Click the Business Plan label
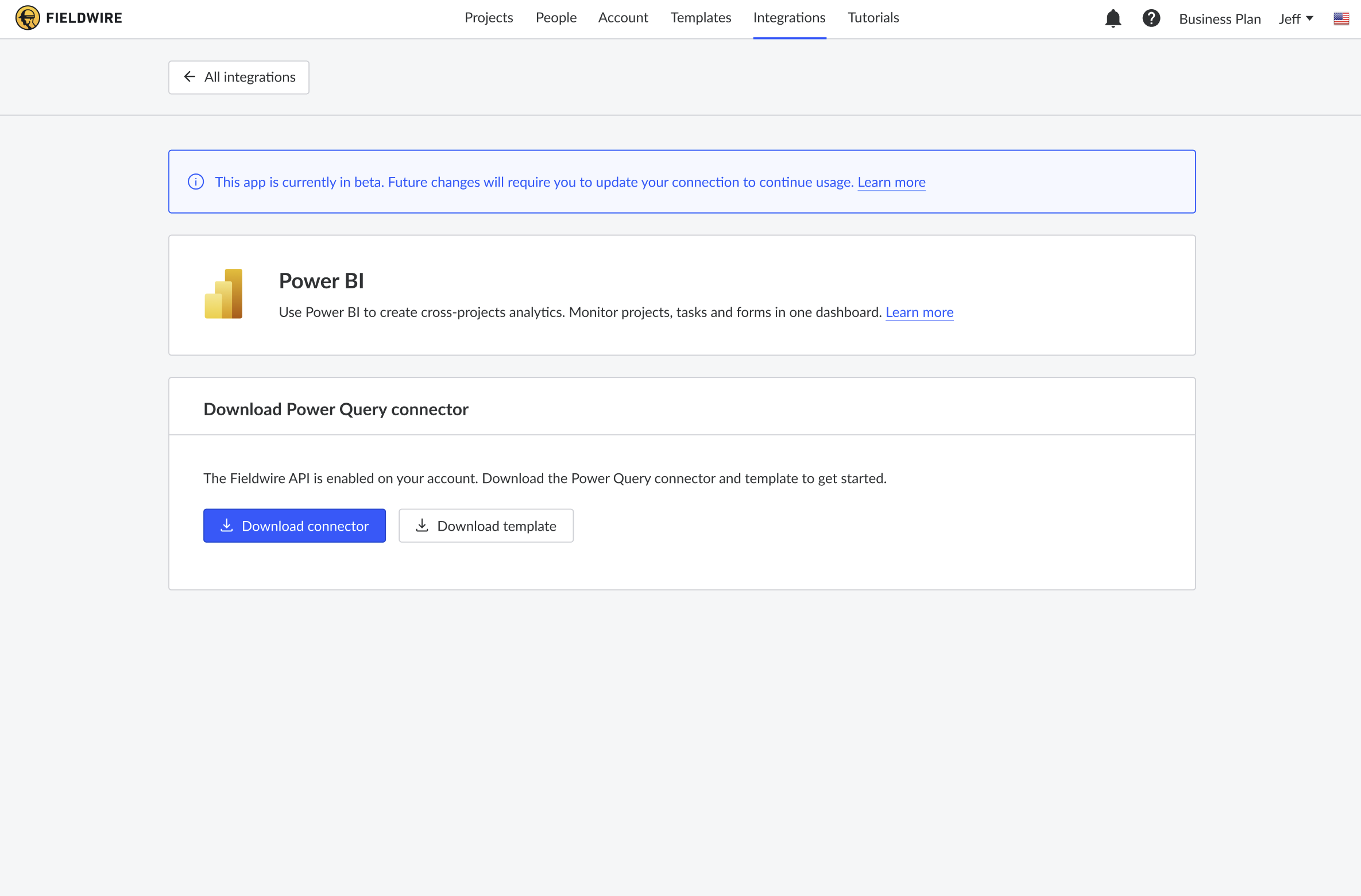The width and height of the screenshot is (1361, 896). [x=1220, y=19]
